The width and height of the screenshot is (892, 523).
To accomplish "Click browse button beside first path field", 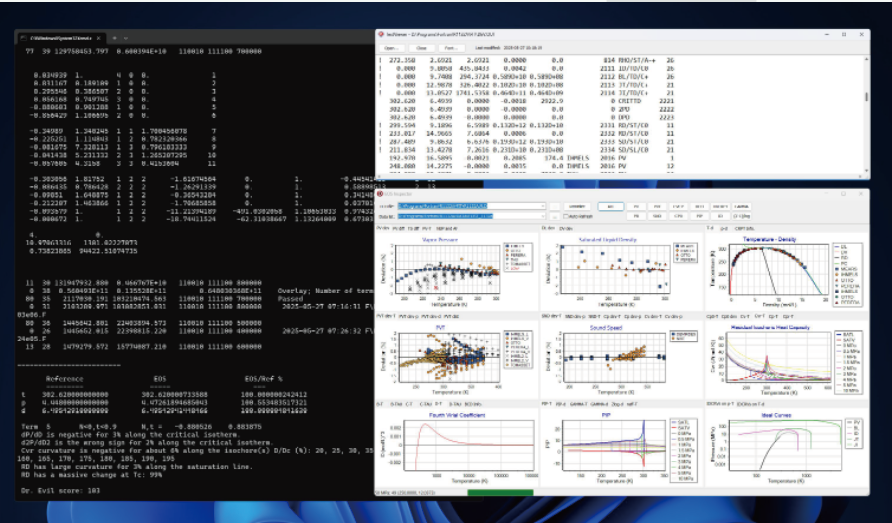I will (x=555, y=207).
